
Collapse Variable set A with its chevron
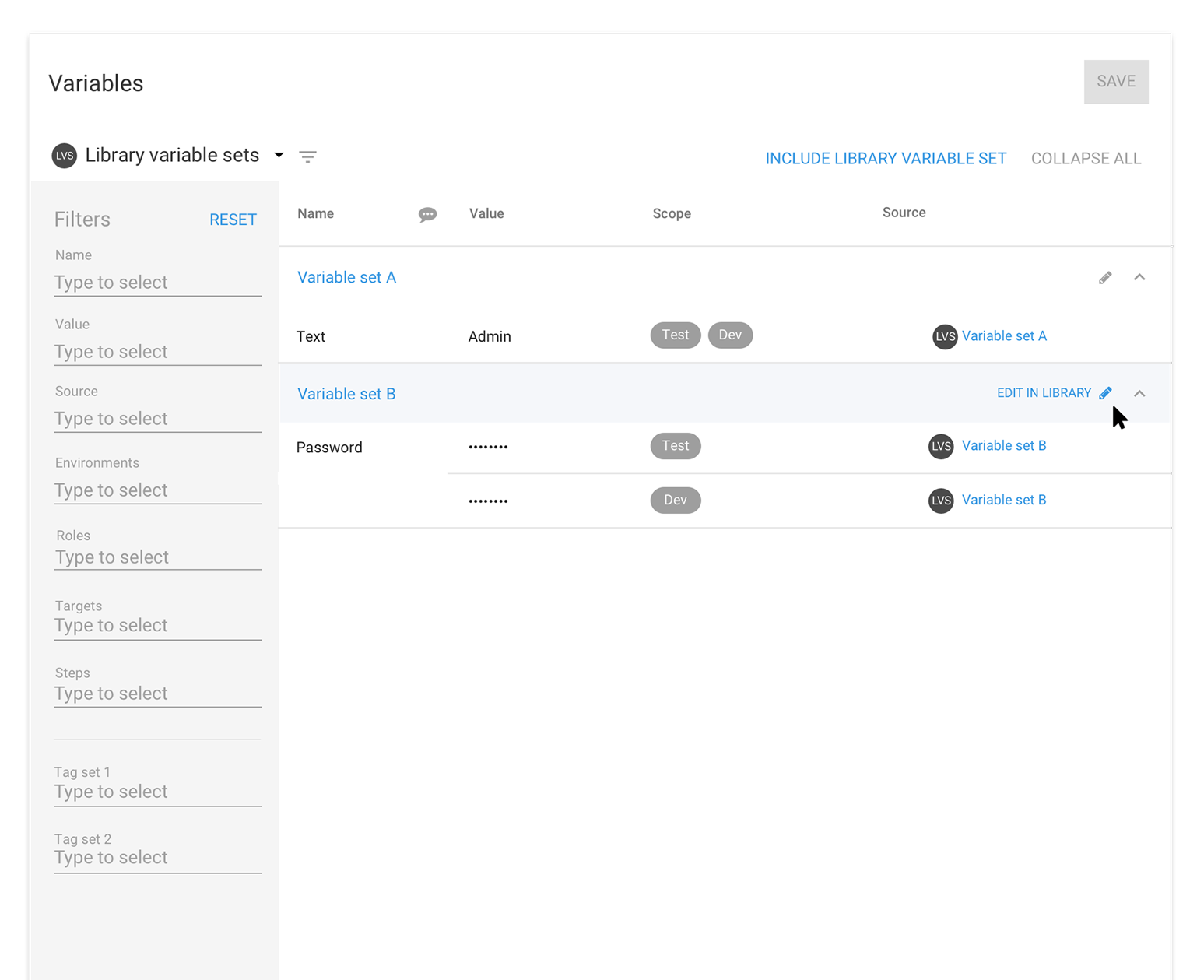1139,277
